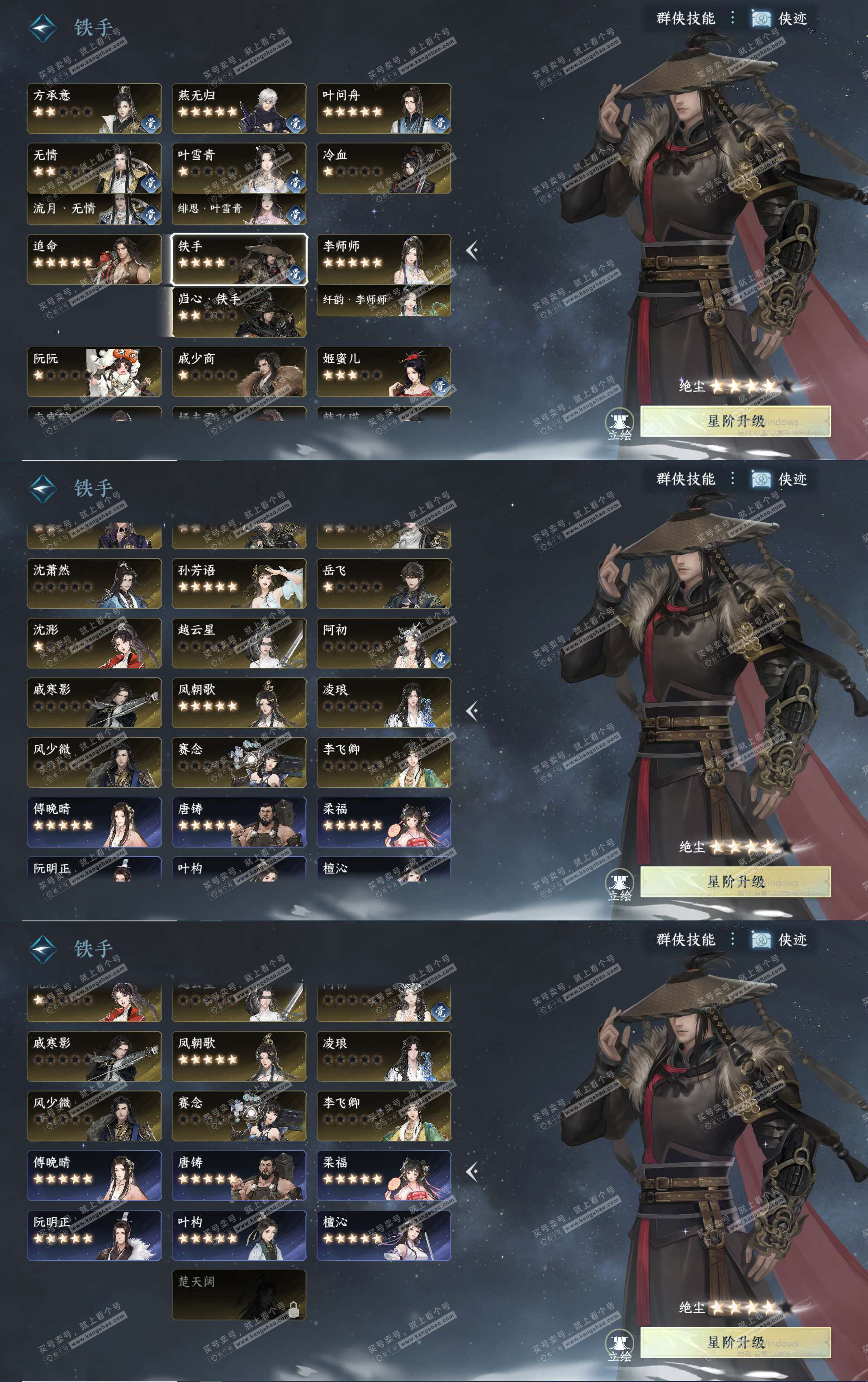Screen dimensions: 868x1382
Task: Tap the 觉 badge on 叶雪青's main card
Action: (x=295, y=182)
